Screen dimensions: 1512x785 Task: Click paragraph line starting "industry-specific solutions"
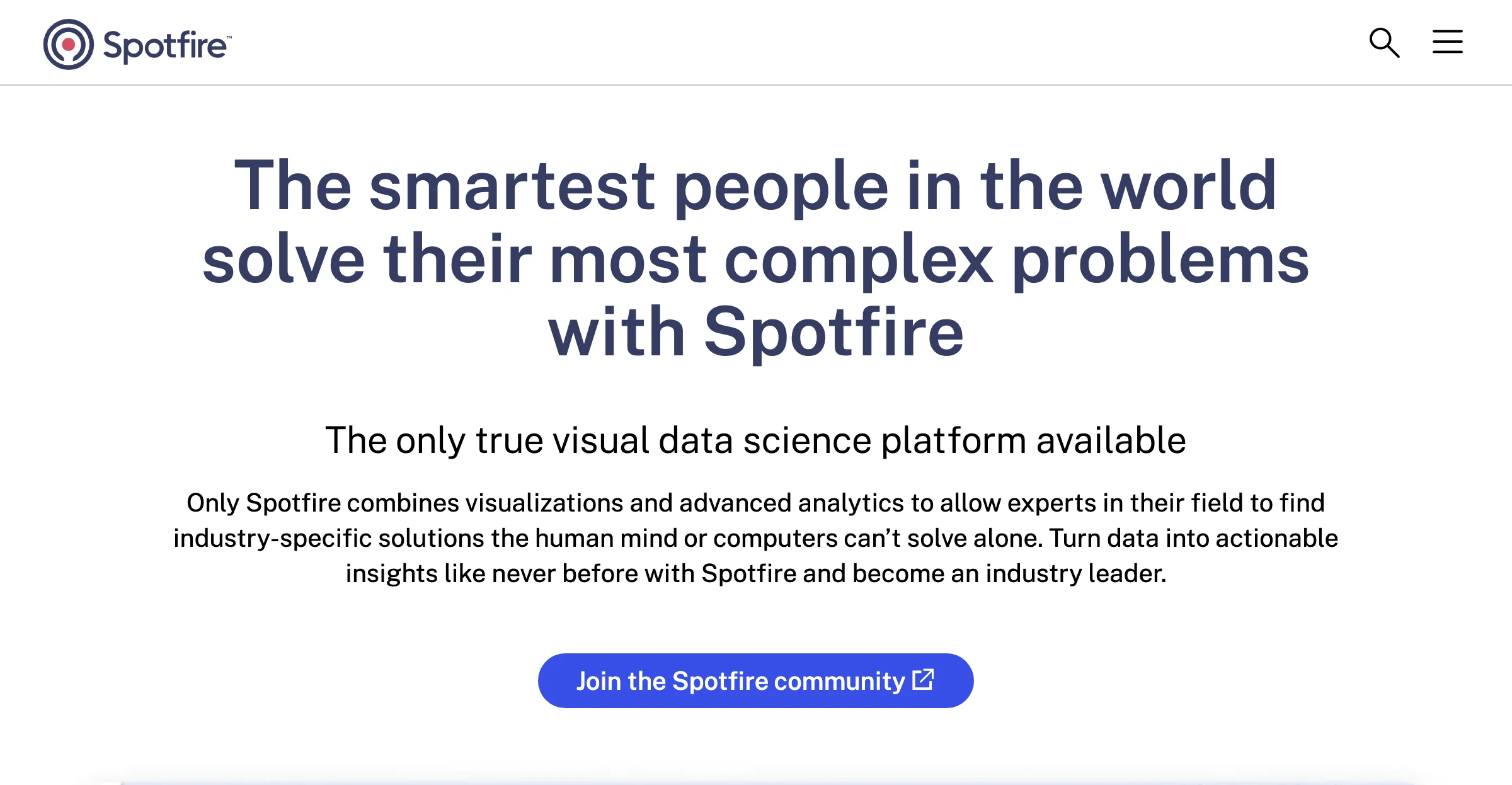755,538
